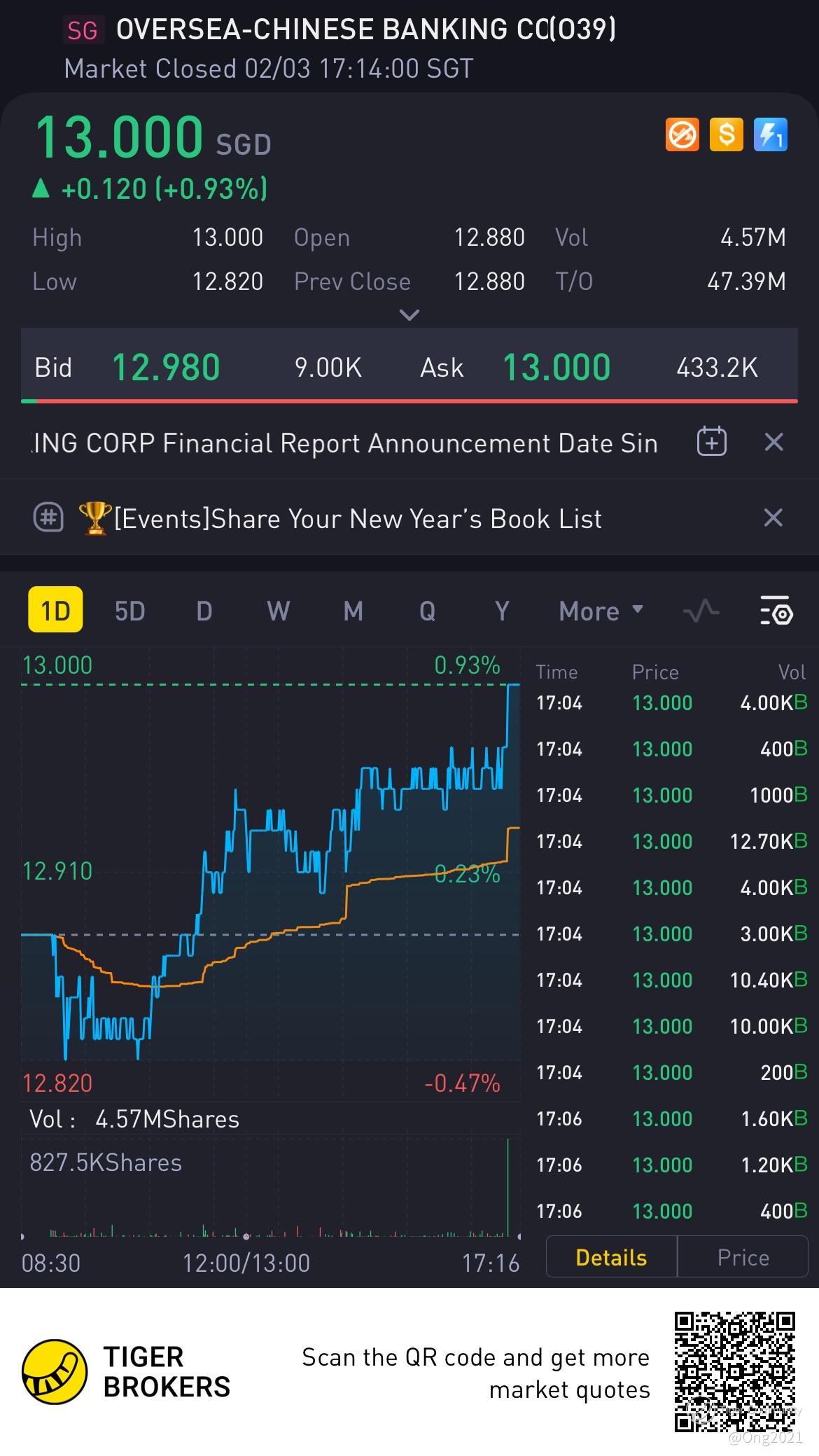Select the 1D chart tab
The width and height of the screenshot is (819, 1456).
pos(55,610)
